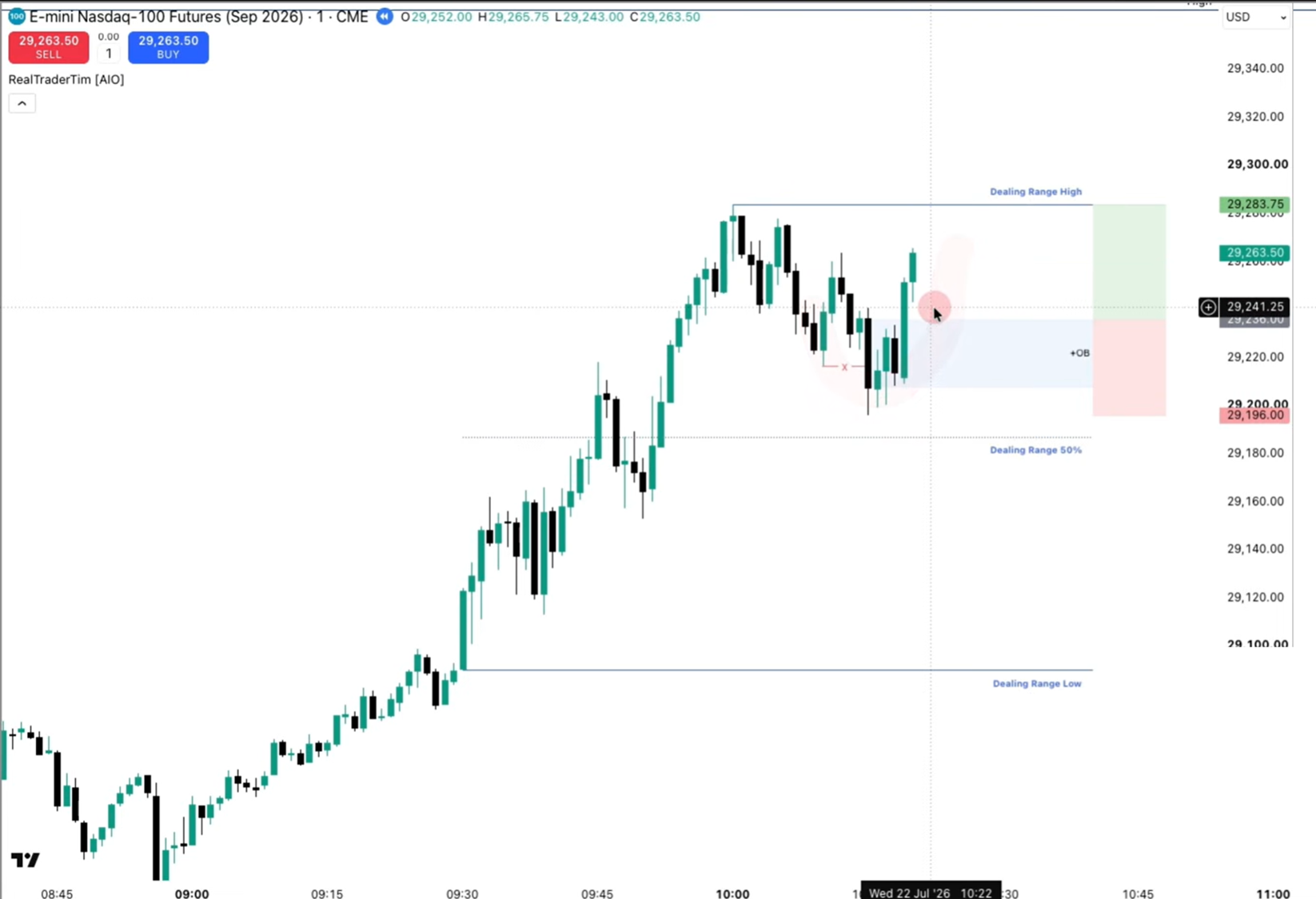This screenshot has height=899, width=1316.
Task: Click the green profit zone of the position tool
Action: pyautogui.click(x=1129, y=262)
